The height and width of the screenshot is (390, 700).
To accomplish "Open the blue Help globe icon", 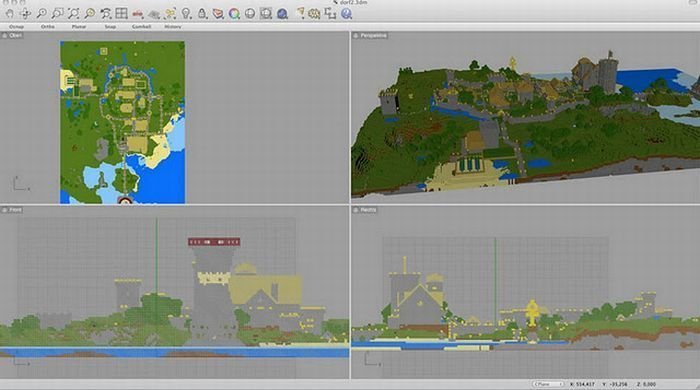I will tap(346, 14).
